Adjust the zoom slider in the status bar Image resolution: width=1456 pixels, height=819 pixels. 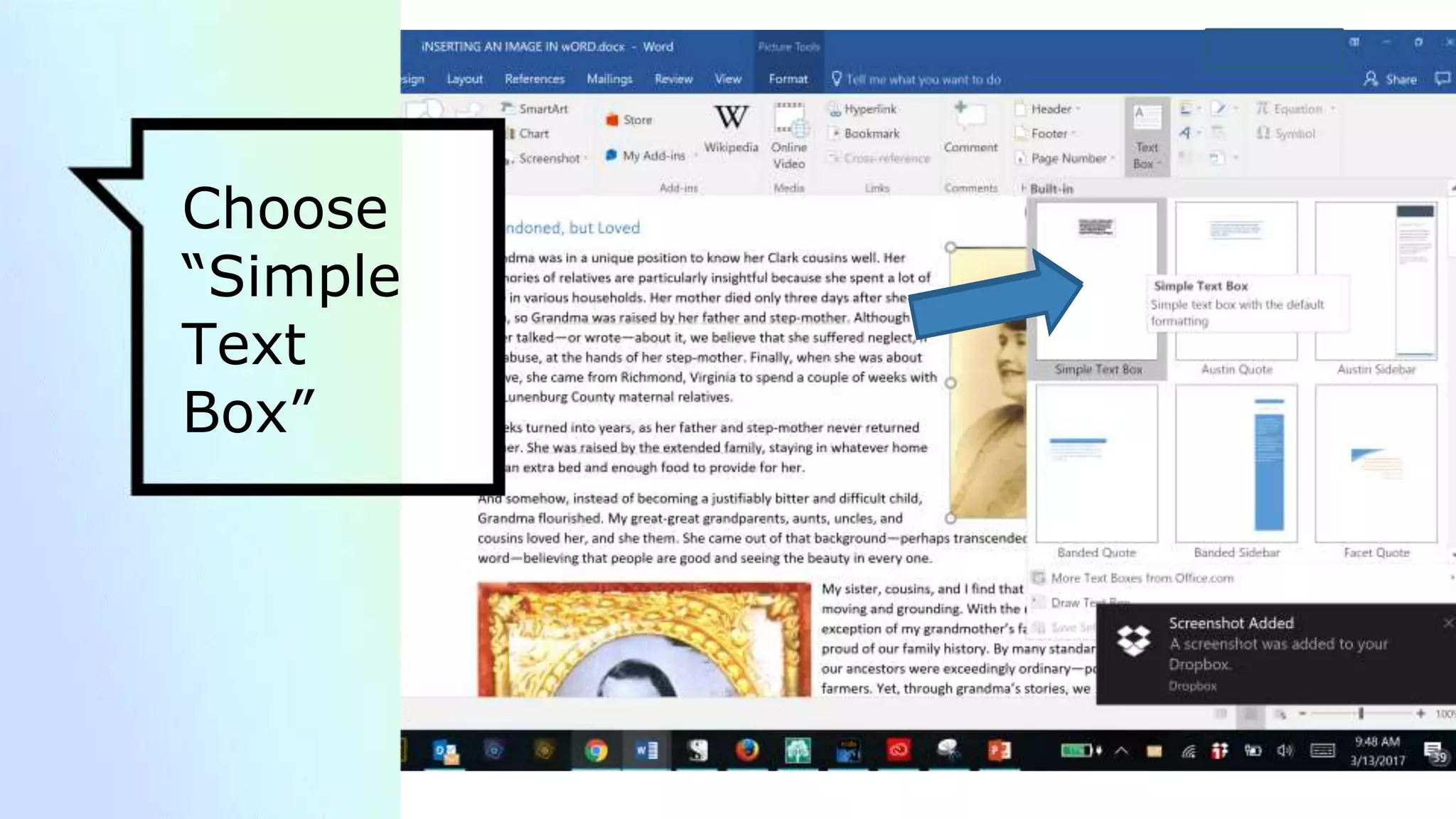point(1361,713)
